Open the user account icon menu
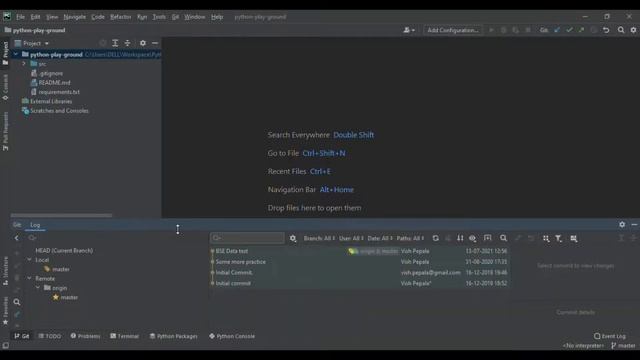Screen dimensions: 640x360 (x=409, y=30)
